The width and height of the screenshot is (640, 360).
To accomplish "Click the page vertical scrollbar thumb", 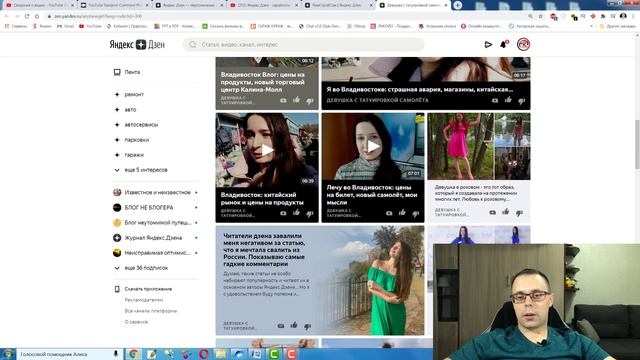I will coord(637,144).
